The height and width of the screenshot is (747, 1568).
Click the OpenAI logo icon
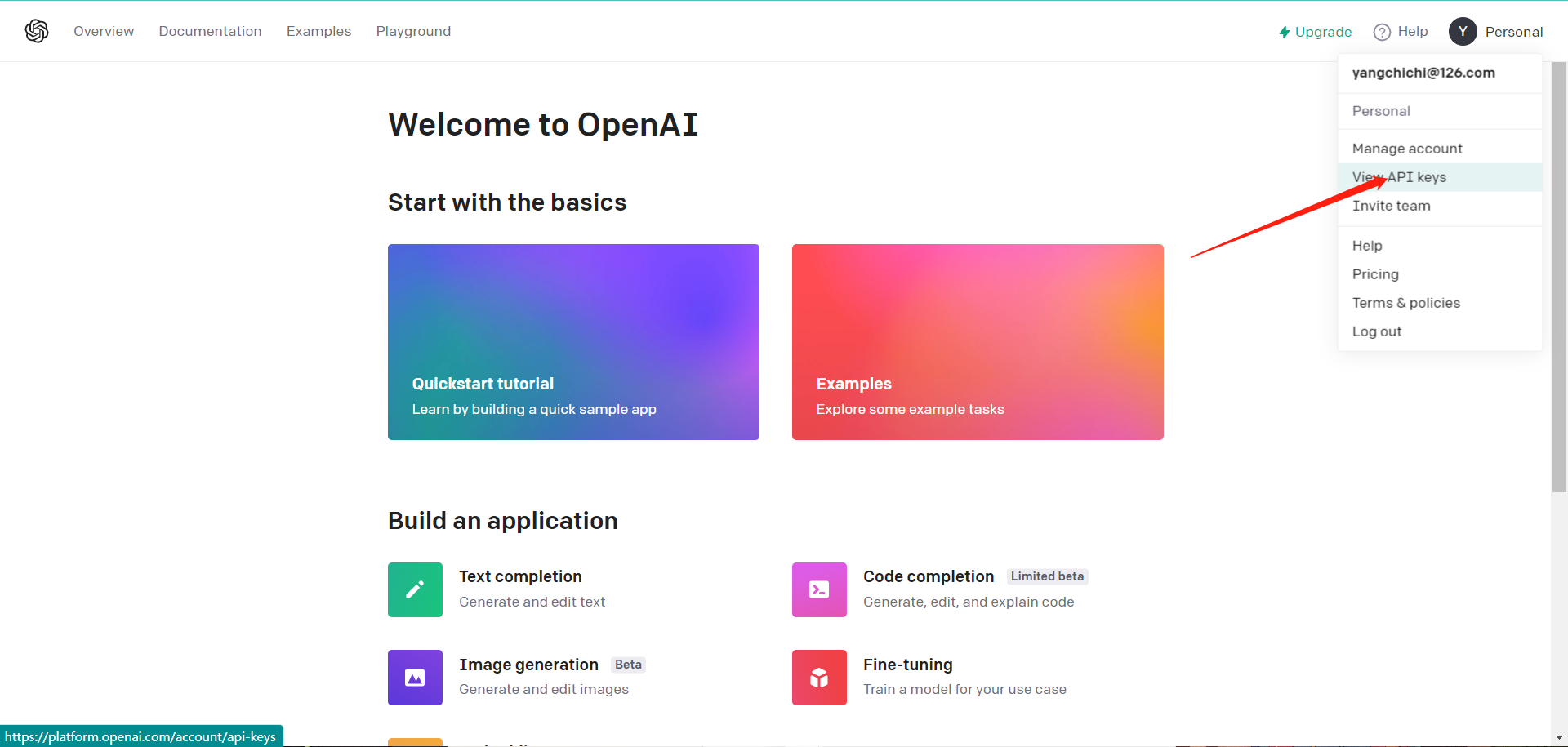[x=37, y=31]
